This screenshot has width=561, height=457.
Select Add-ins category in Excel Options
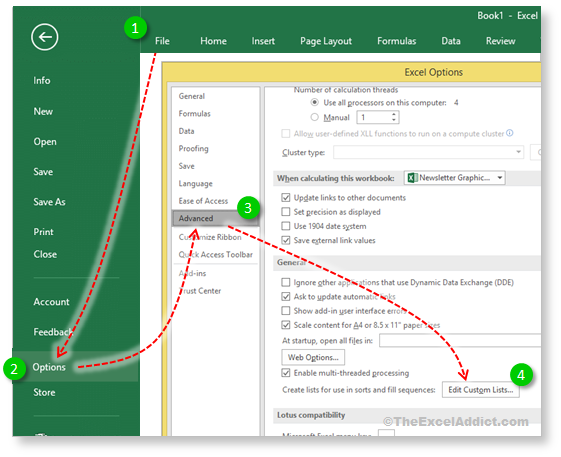click(192, 273)
